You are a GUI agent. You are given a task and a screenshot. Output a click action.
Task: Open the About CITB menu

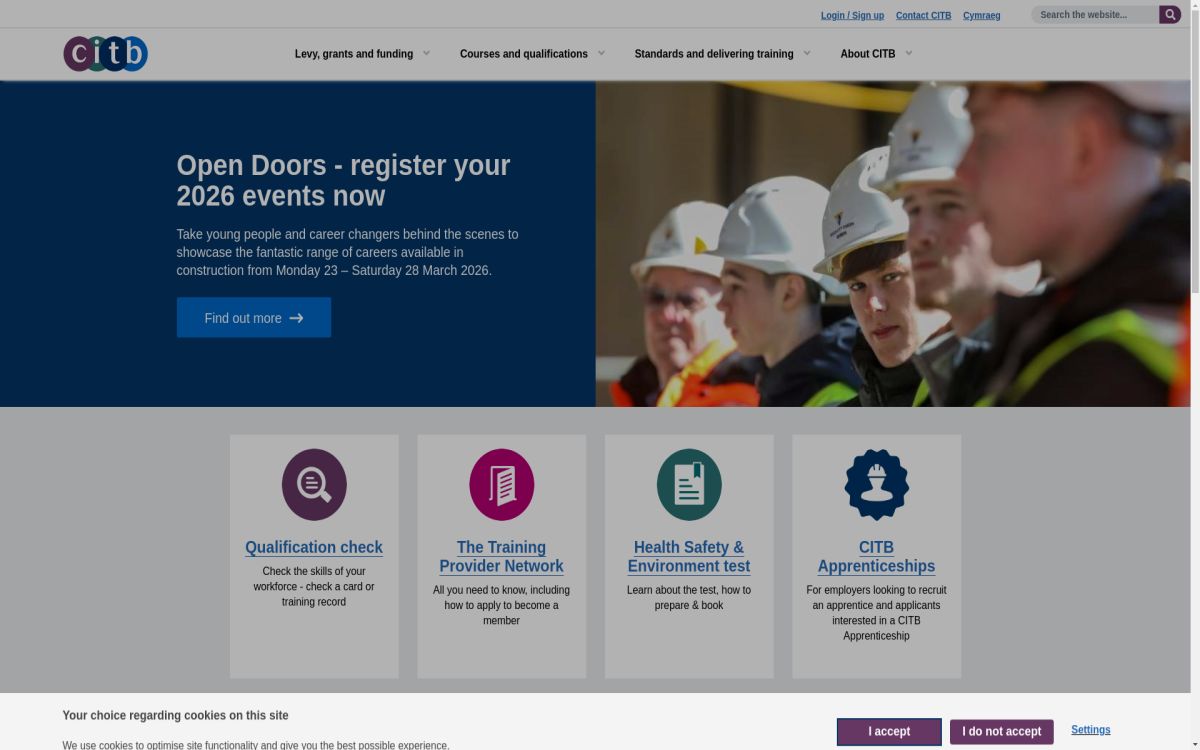coord(876,54)
